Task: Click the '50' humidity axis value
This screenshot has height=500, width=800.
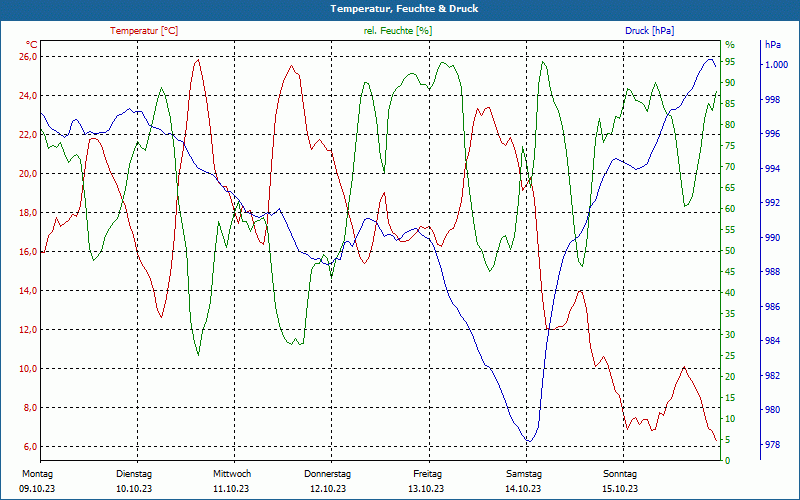Action: coord(730,251)
